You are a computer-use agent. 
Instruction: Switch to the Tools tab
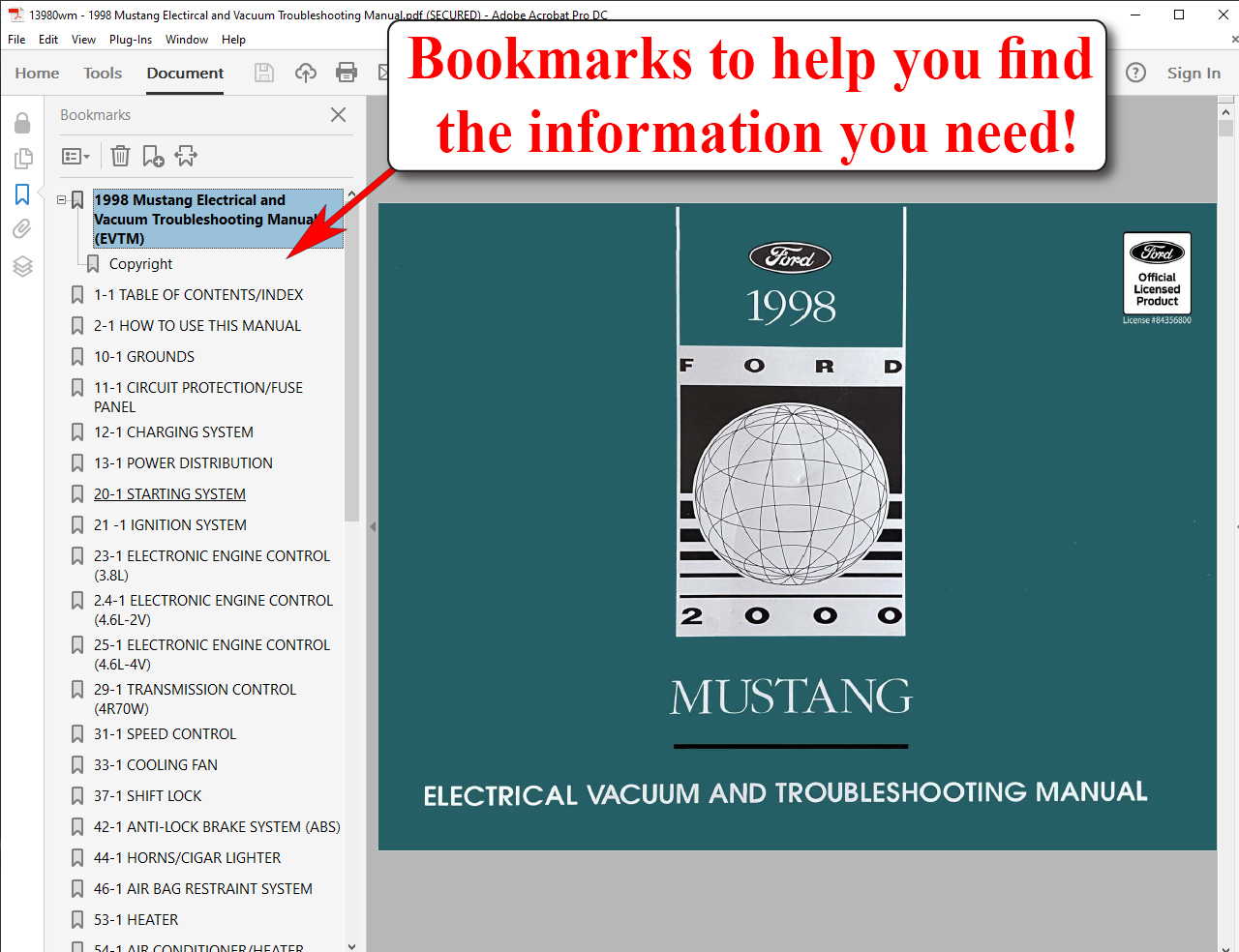click(103, 73)
